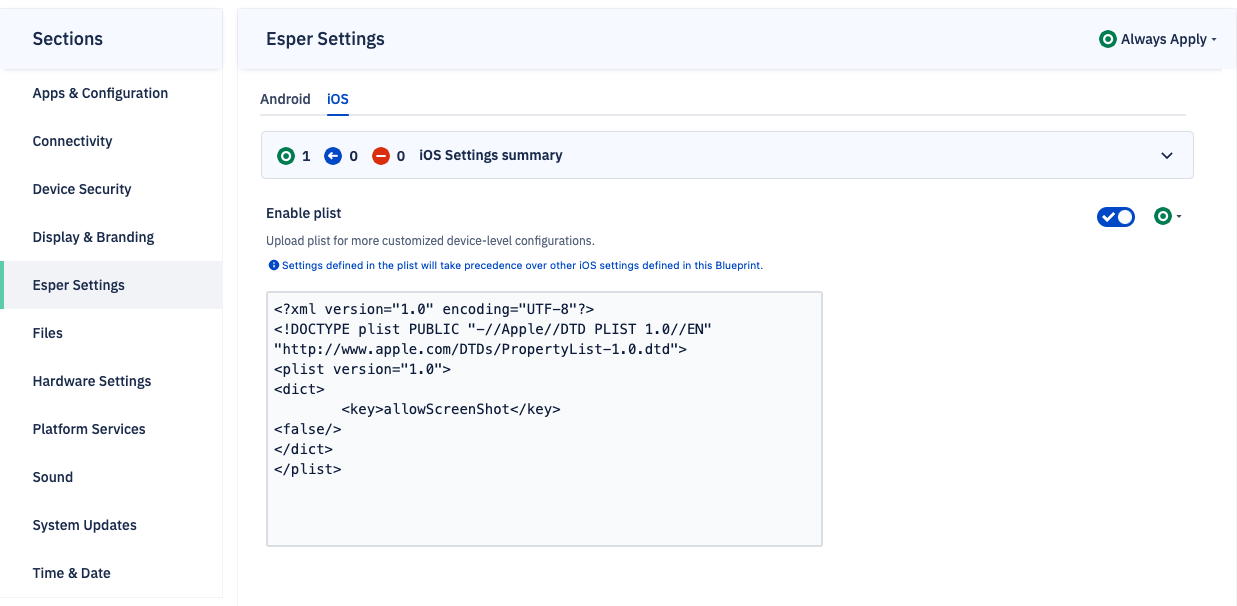This screenshot has width=1237, height=606.
Task: Select the iOS tab
Action: click(x=338, y=99)
